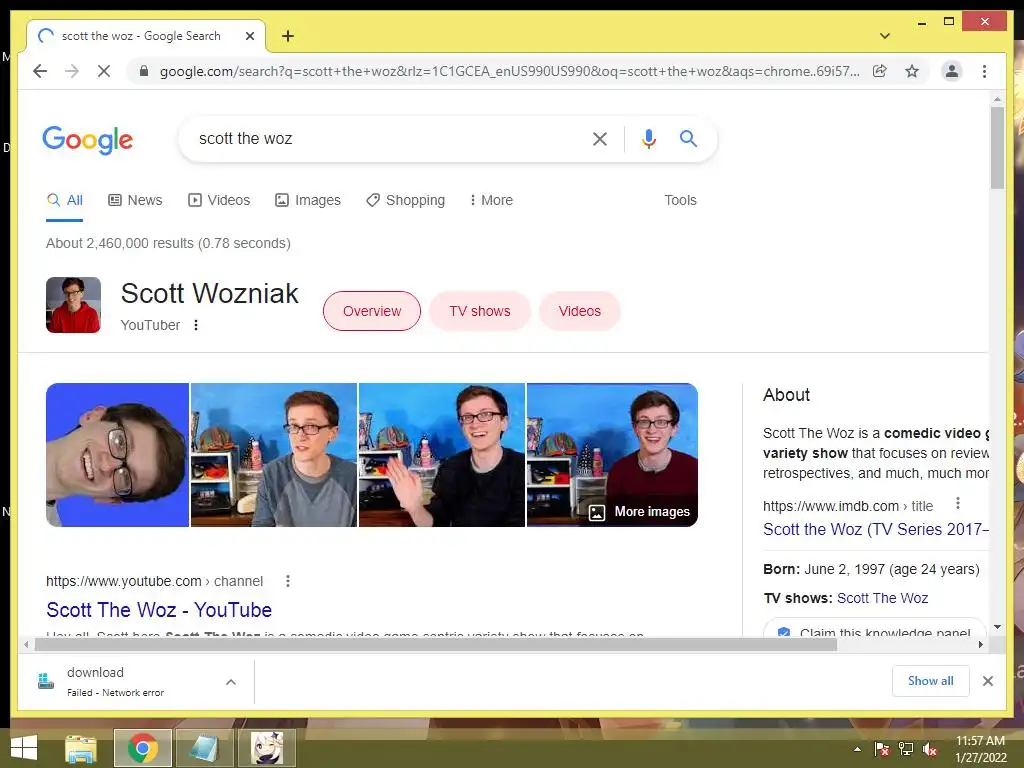Image resolution: width=1024 pixels, height=768 pixels.
Task: Open Scott Wozniak profile thumbnail
Action: 73,305
